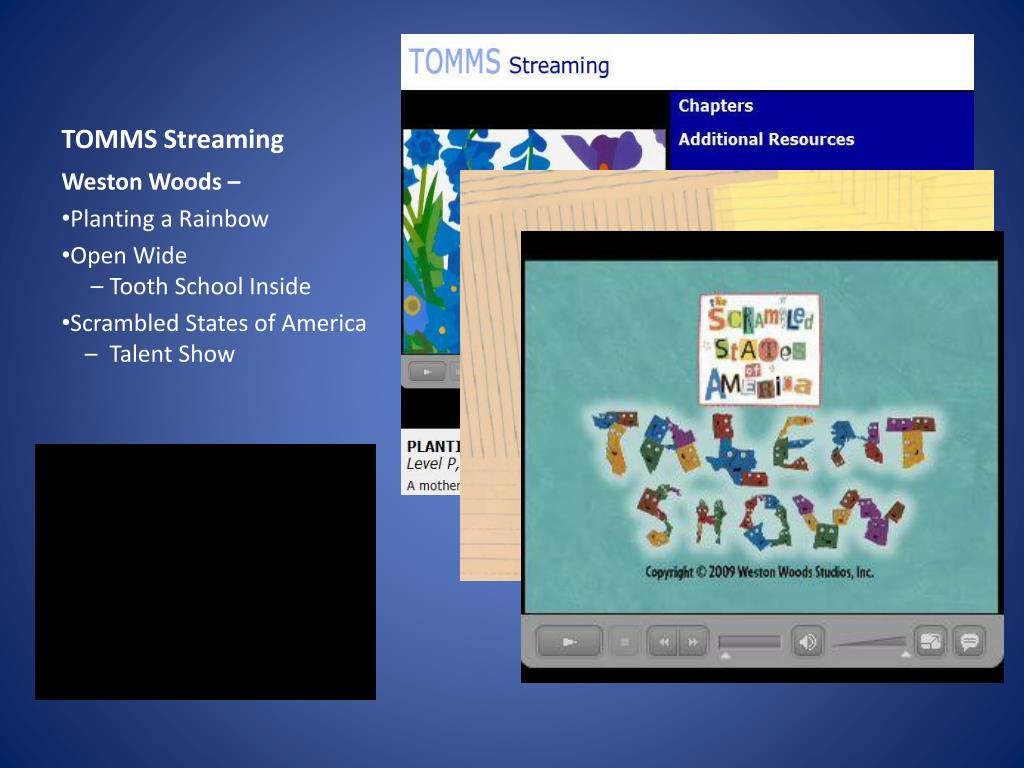Click the 'PLANTI' video title text
The width and height of the screenshot is (1024, 768).
point(434,447)
